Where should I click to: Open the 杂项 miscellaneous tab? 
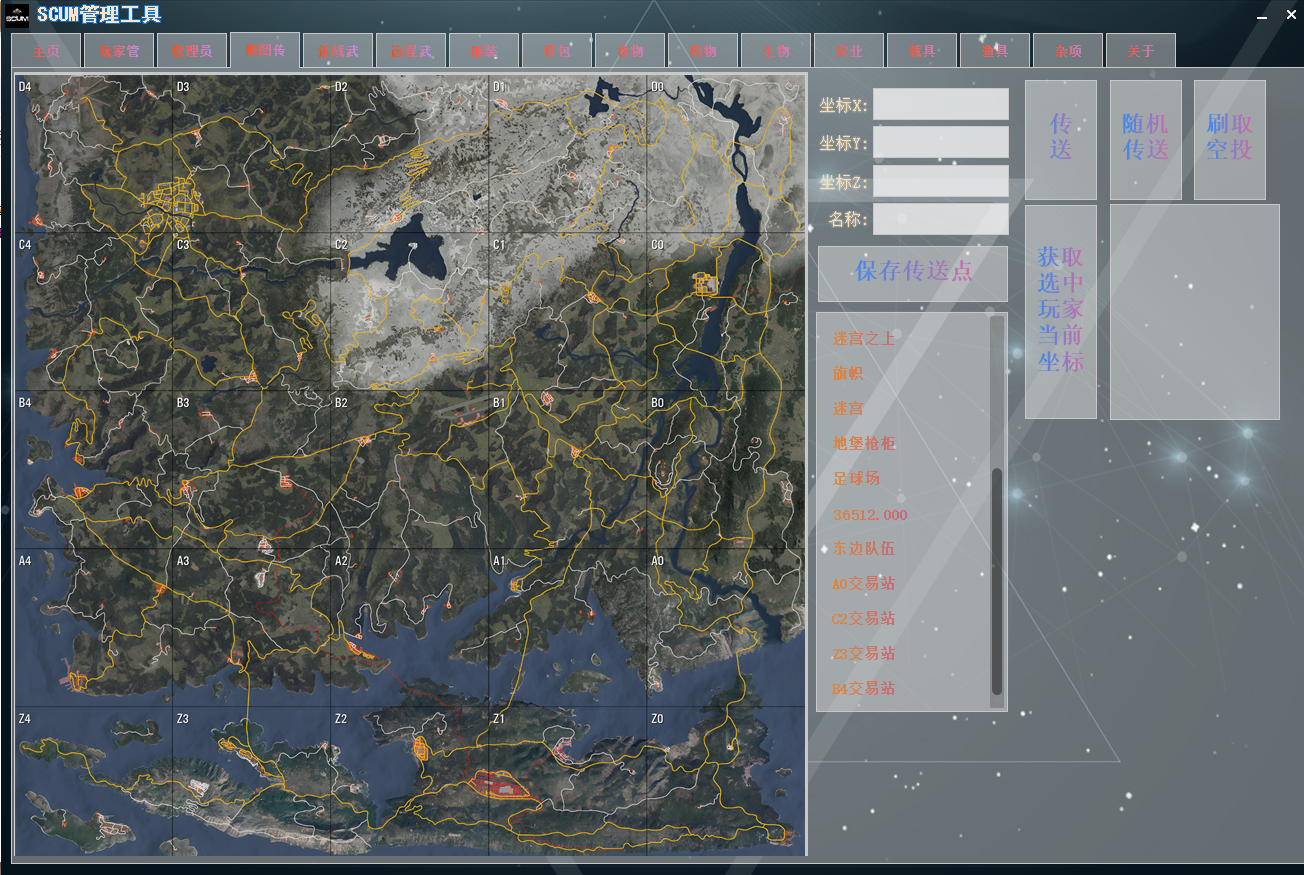[x=1068, y=51]
